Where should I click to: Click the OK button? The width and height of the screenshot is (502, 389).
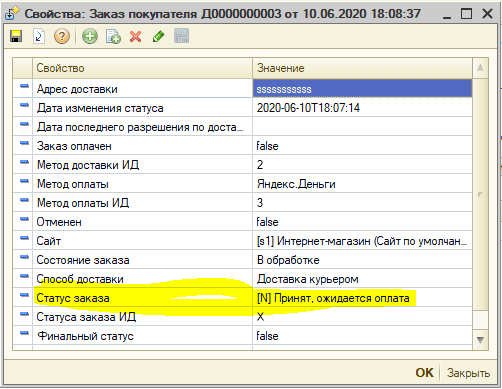coord(424,373)
